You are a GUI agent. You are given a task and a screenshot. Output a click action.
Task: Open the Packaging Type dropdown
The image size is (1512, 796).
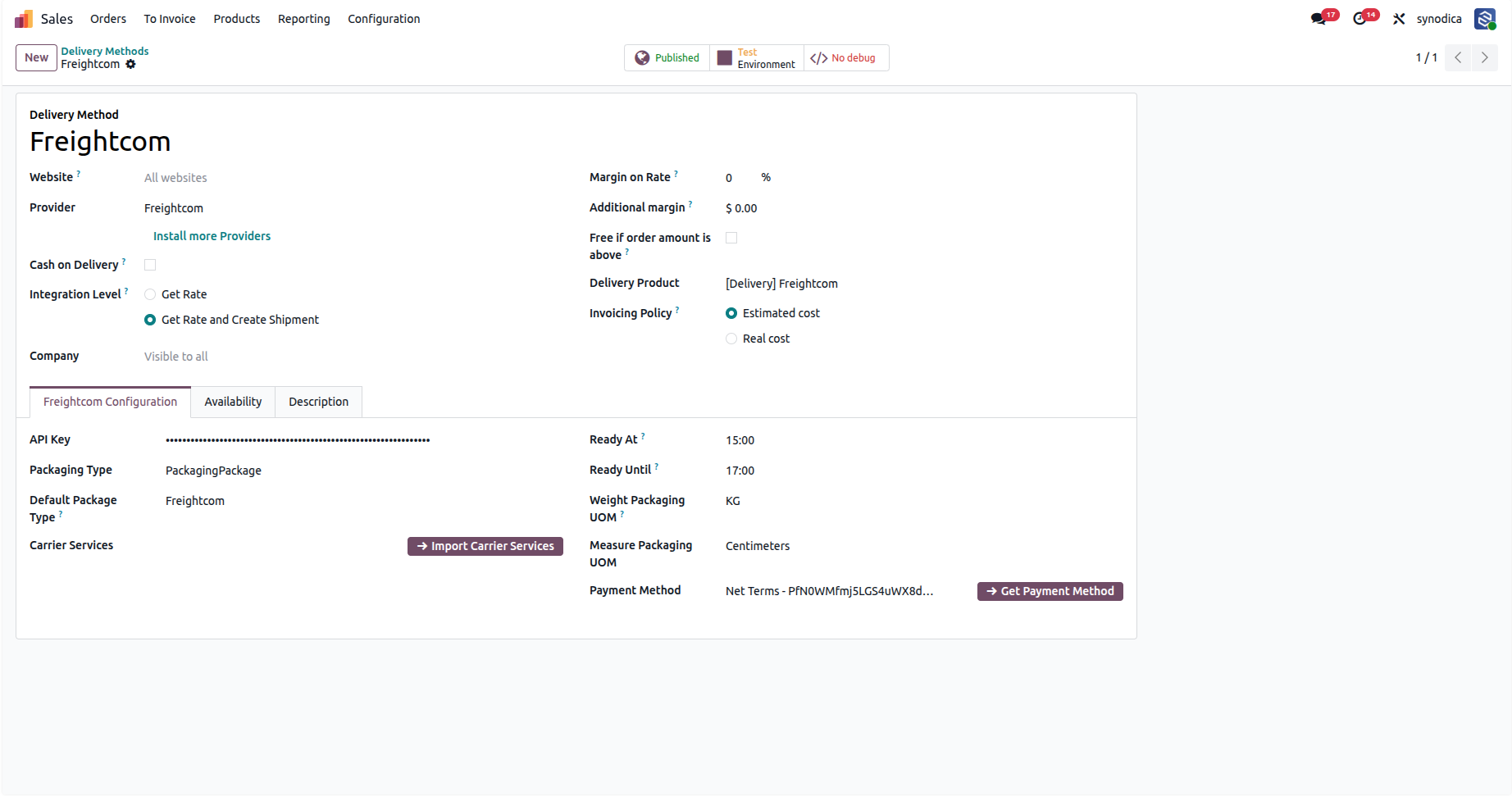[364, 471]
